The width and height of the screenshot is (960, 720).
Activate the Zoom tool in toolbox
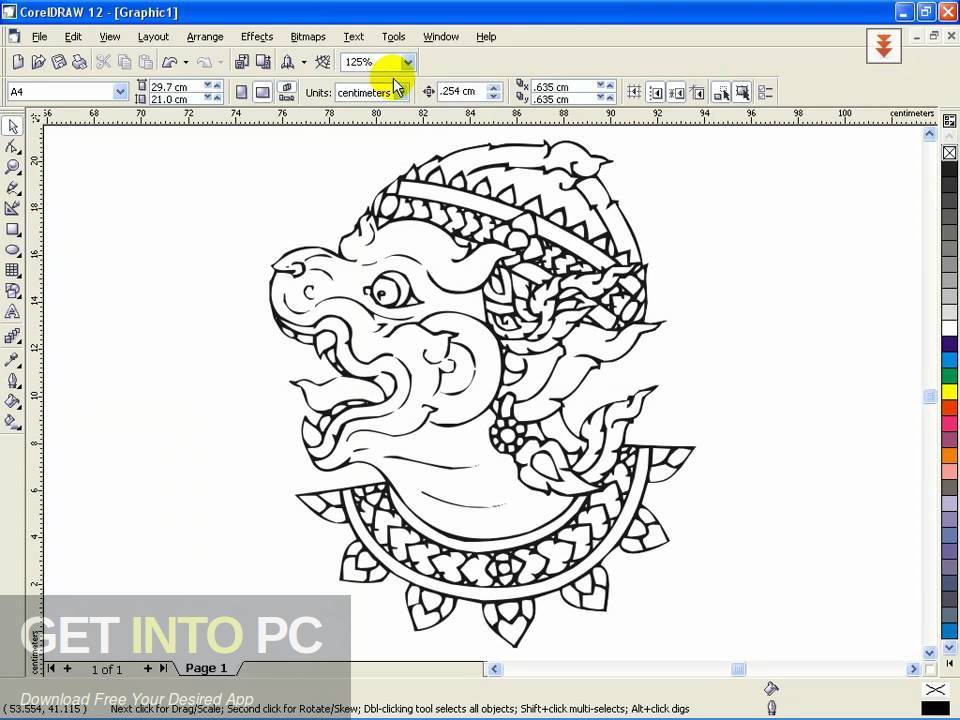tap(12, 167)
